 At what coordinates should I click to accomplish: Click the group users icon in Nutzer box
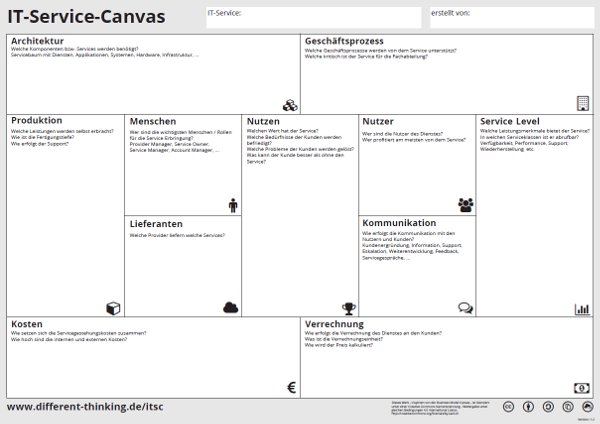[x=466, y=204]
